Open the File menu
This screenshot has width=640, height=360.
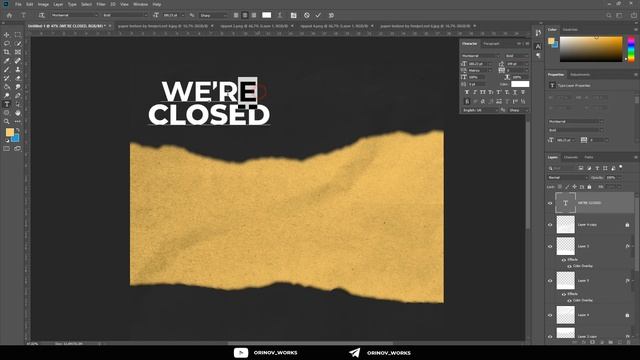pos(18,4)
